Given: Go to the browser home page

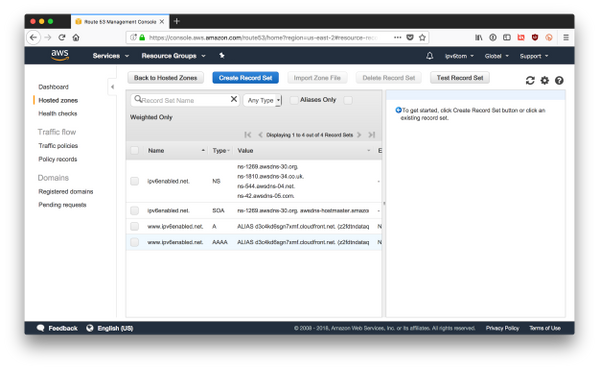Looking at the screenshot, I should pos(76,37).
